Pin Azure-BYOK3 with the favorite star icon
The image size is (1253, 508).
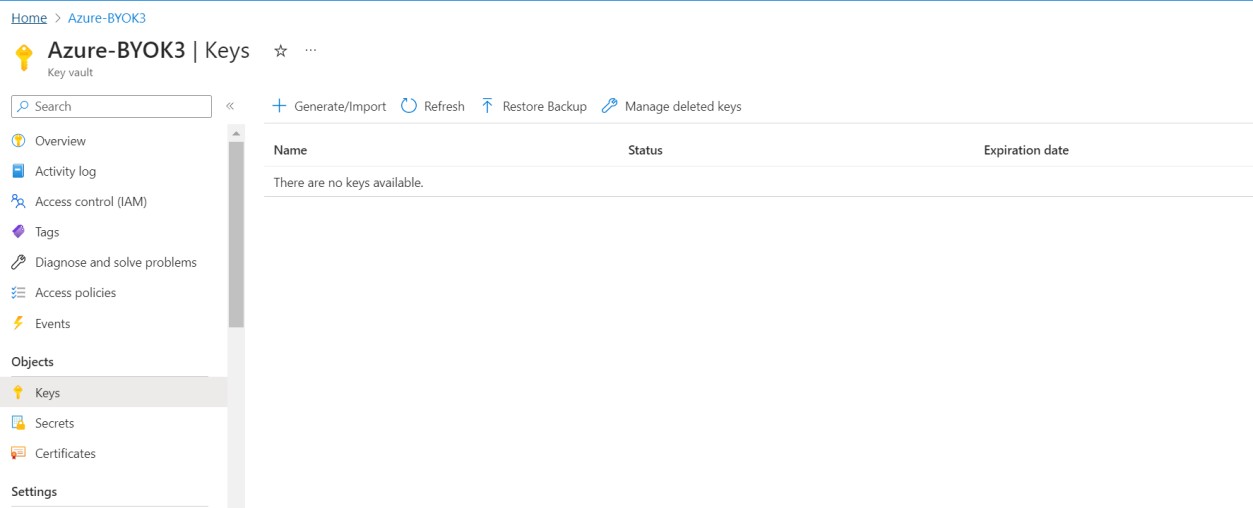(x=281, y=51)
